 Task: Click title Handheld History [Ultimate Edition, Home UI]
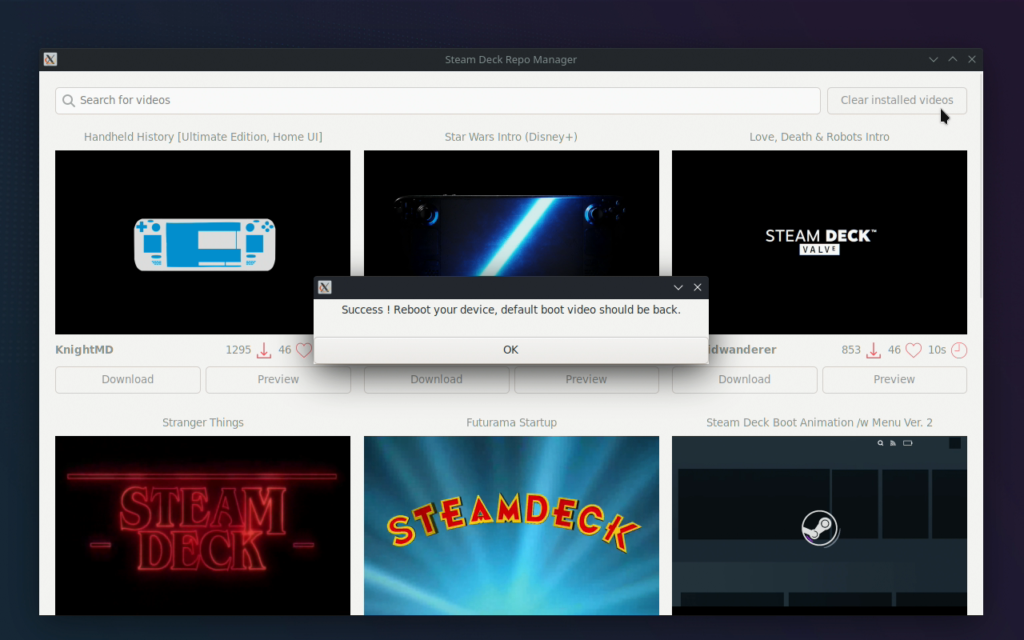coord(203,136)
